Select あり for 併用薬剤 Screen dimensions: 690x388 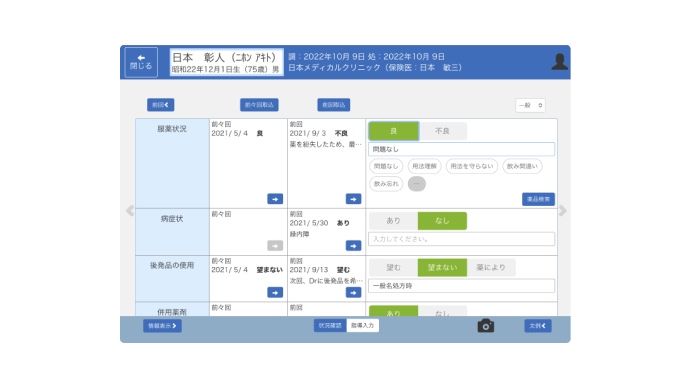[393, 311]
